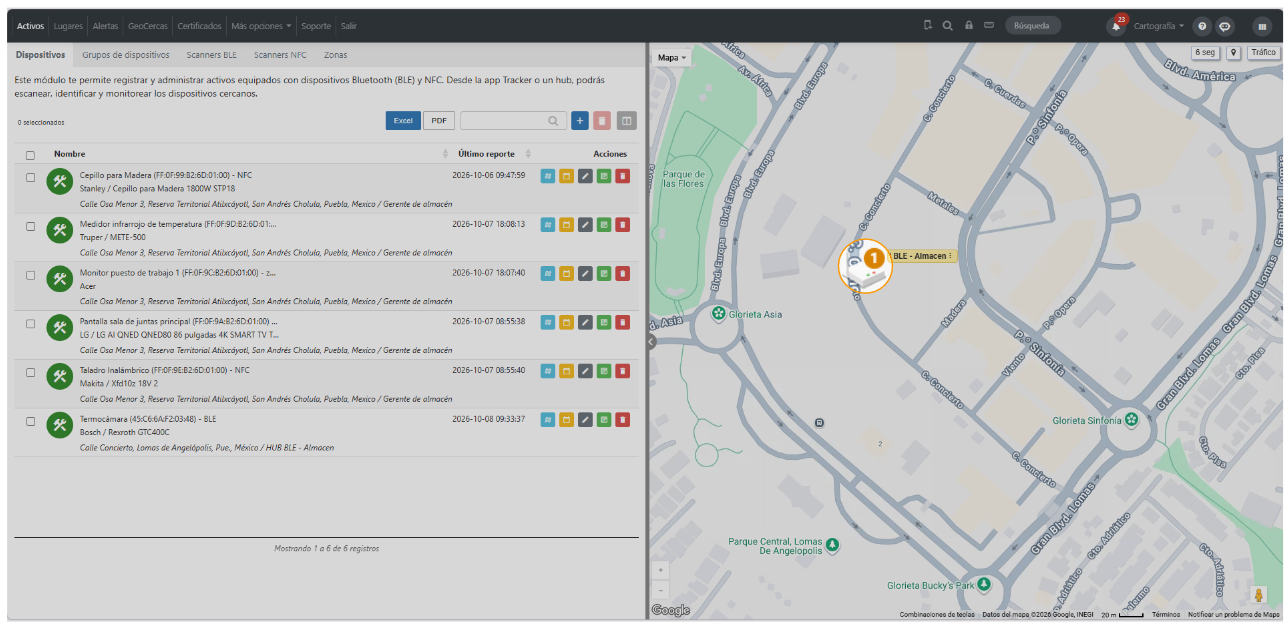This screenshot has height=626, width=1287.
Task: Click green action icon for Monitor puesto de trabajo
Action: tap(604, 274)
